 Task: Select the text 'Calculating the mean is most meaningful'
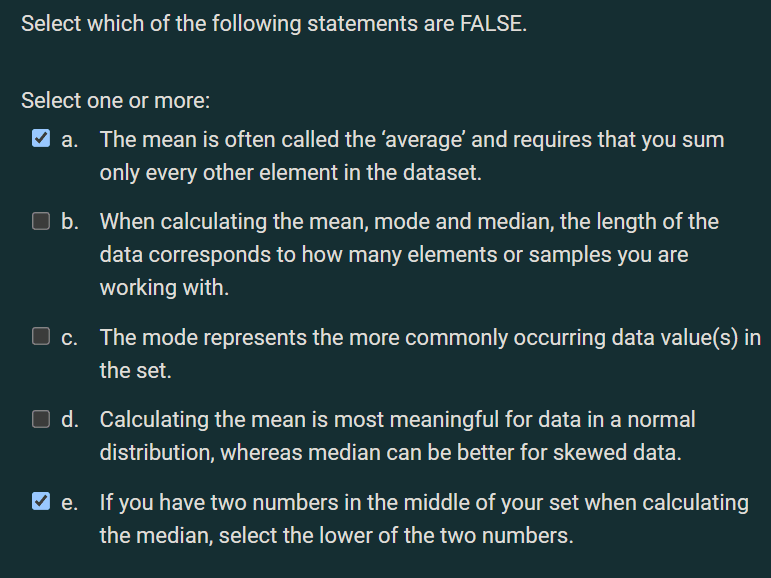(397, 436)
